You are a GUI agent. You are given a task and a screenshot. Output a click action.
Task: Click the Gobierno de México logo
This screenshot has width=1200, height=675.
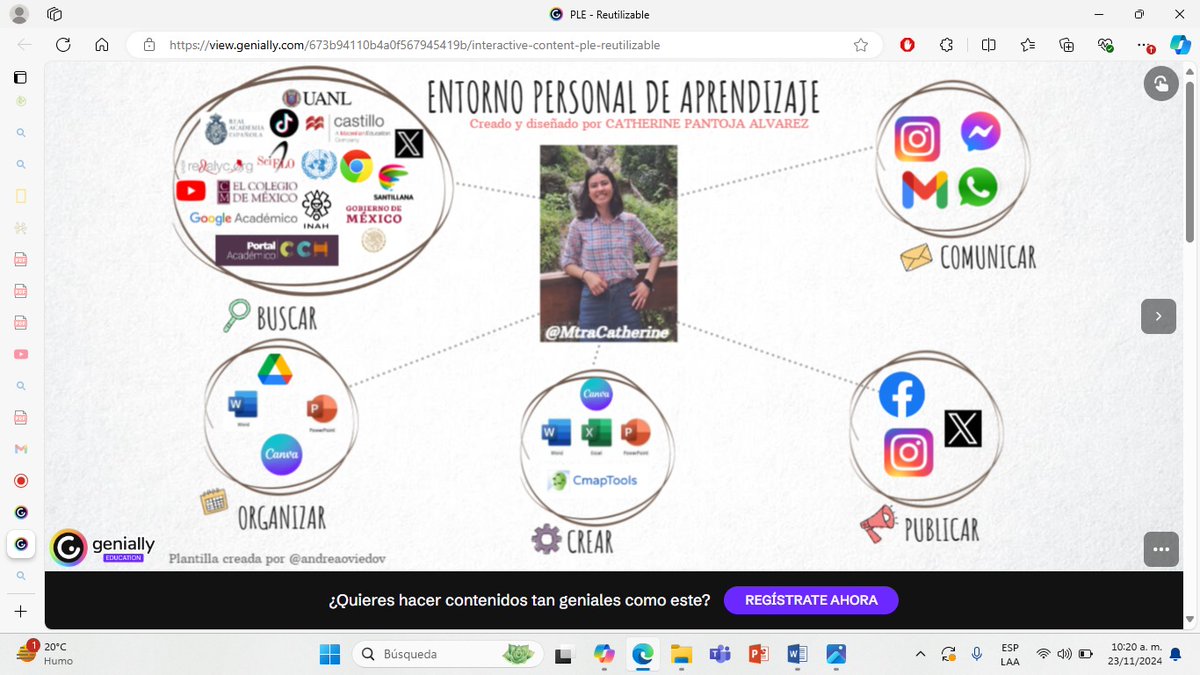click(x=373, y=214)
